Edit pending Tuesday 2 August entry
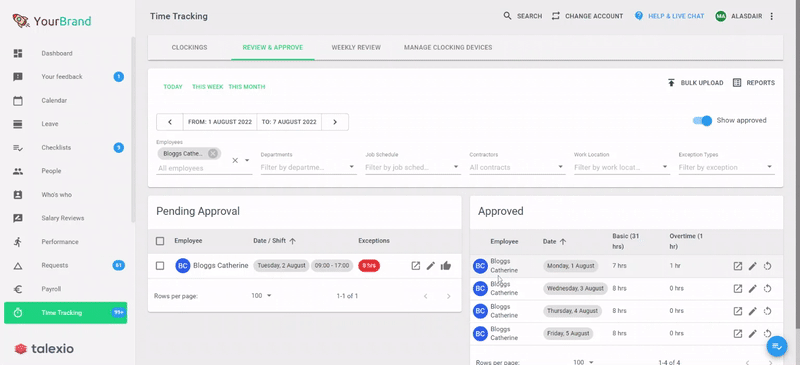The image size is (800, 365). [431, 265]
